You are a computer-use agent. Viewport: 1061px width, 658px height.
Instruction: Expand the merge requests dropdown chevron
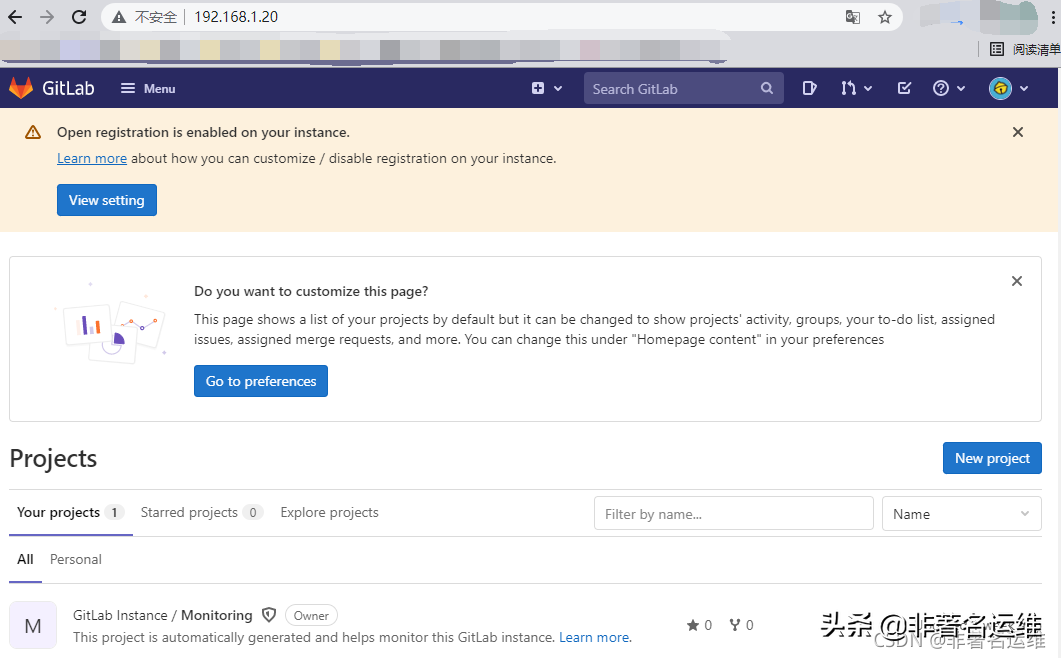pyautogui.click(x=868, y=89)
